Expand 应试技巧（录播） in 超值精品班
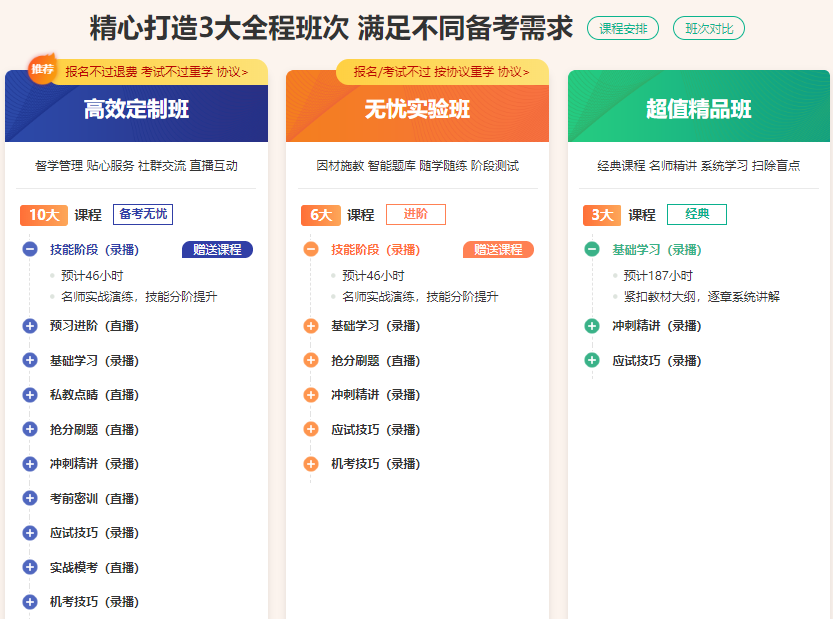 click(x=592, y=360)
